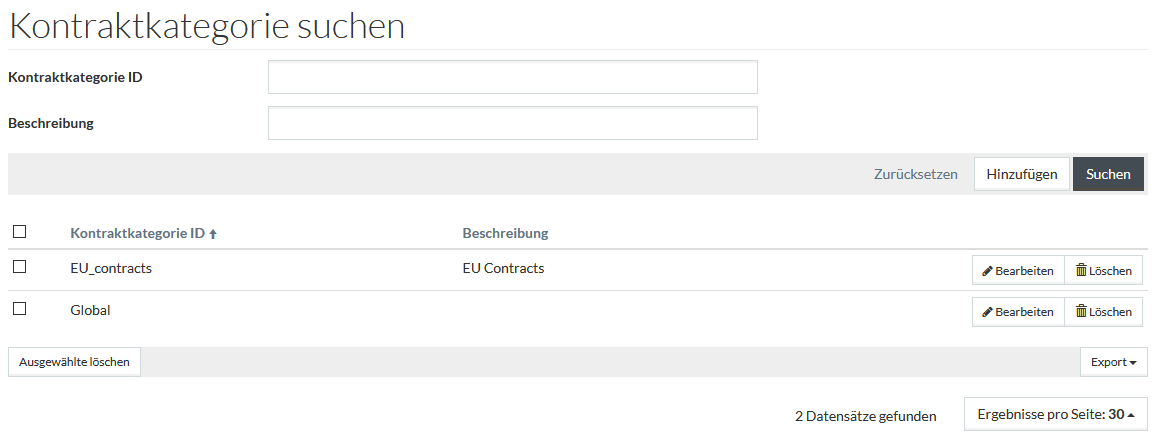The height and width of the screenshot is (434, 1157).
Task: Focus the Kontraktkategorie ID input field
Action: [513, 77]
